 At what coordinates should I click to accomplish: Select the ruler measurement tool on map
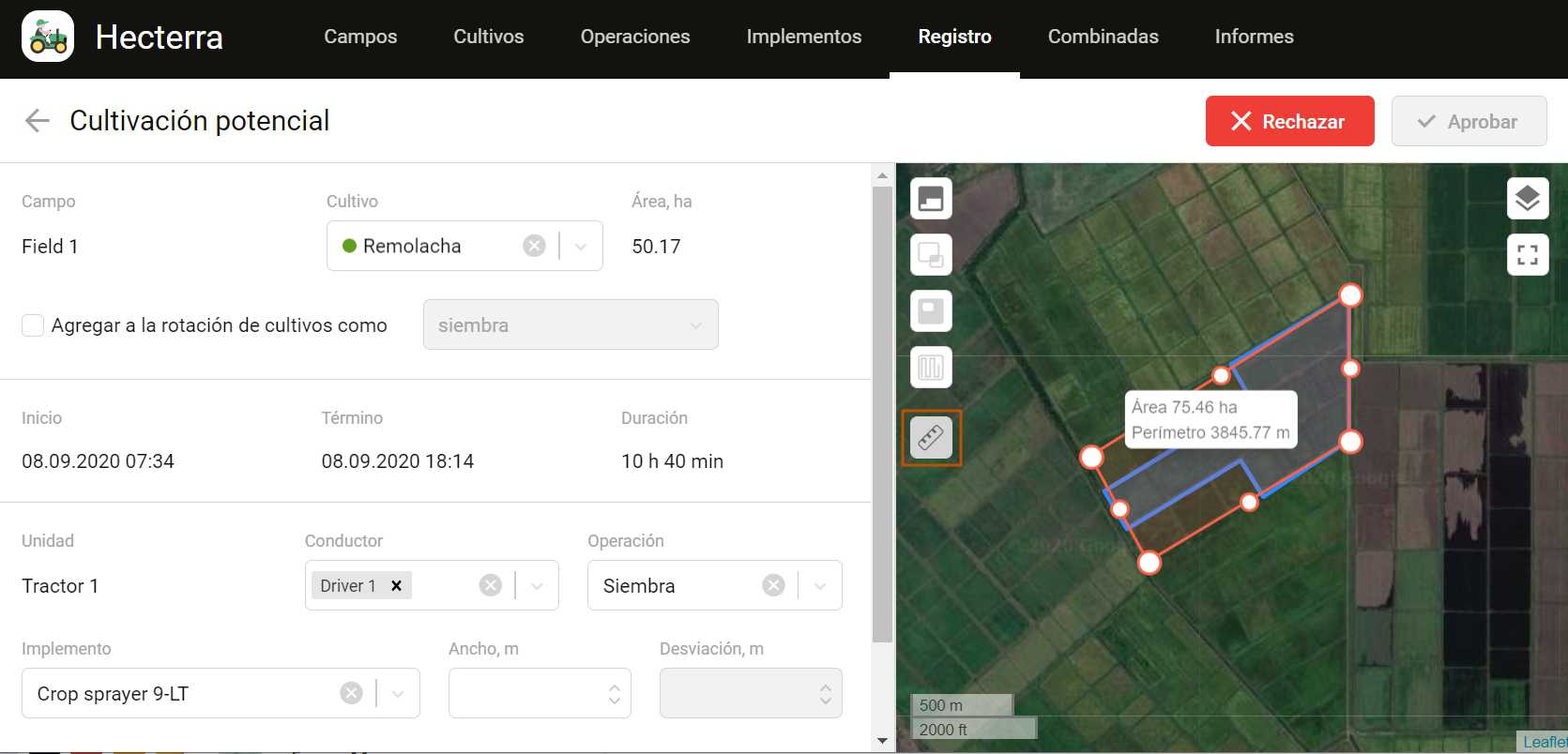[x=931, y=438]
